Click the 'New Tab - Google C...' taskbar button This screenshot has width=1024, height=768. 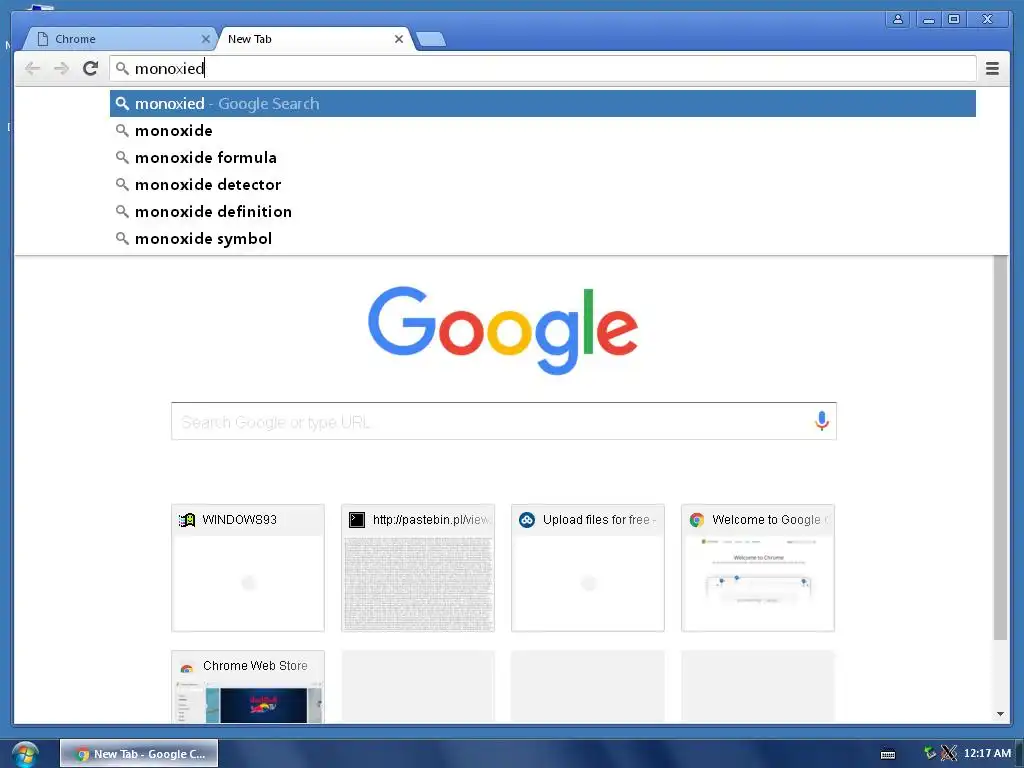pos(139,754)
